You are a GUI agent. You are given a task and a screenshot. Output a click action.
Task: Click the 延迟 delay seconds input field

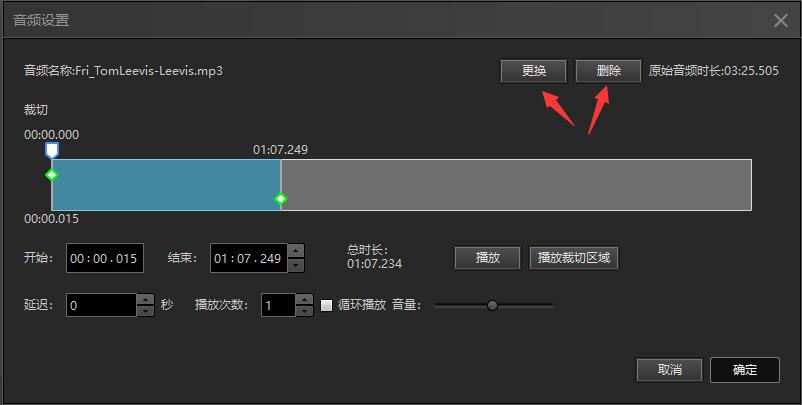tap(101, 305)
